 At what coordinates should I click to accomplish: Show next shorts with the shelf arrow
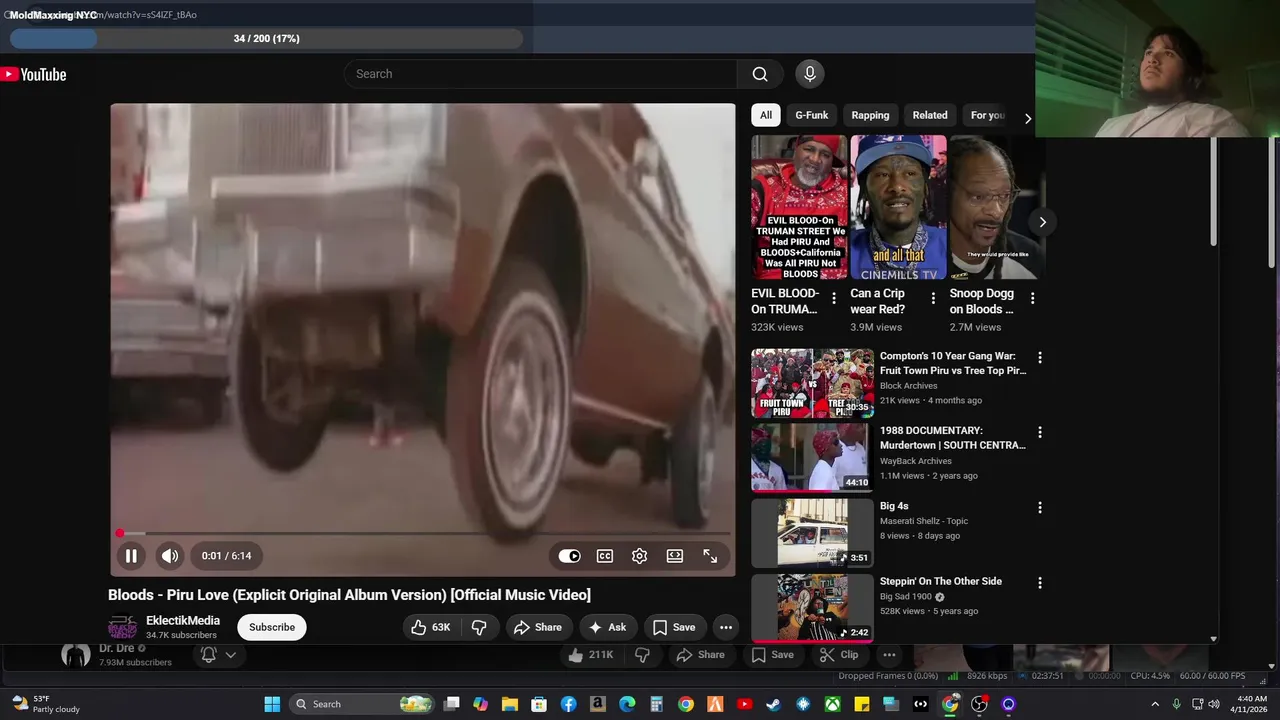[x=1042, y=222]
